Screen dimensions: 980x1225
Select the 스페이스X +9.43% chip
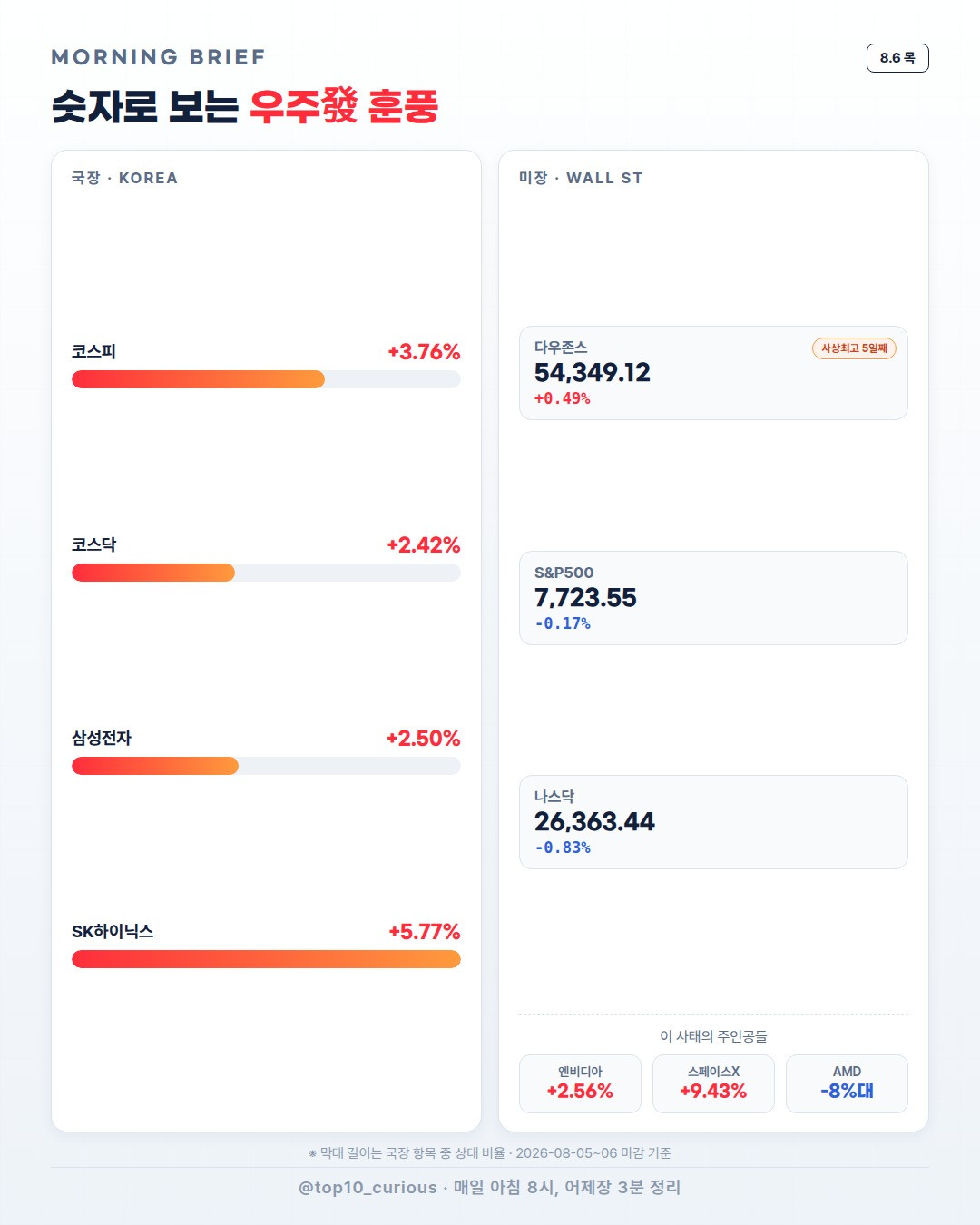(x=713, y=1083)
